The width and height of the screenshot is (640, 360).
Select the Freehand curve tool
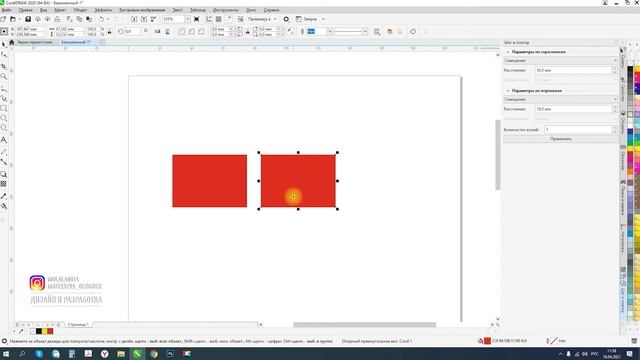[x=4, y=88]
